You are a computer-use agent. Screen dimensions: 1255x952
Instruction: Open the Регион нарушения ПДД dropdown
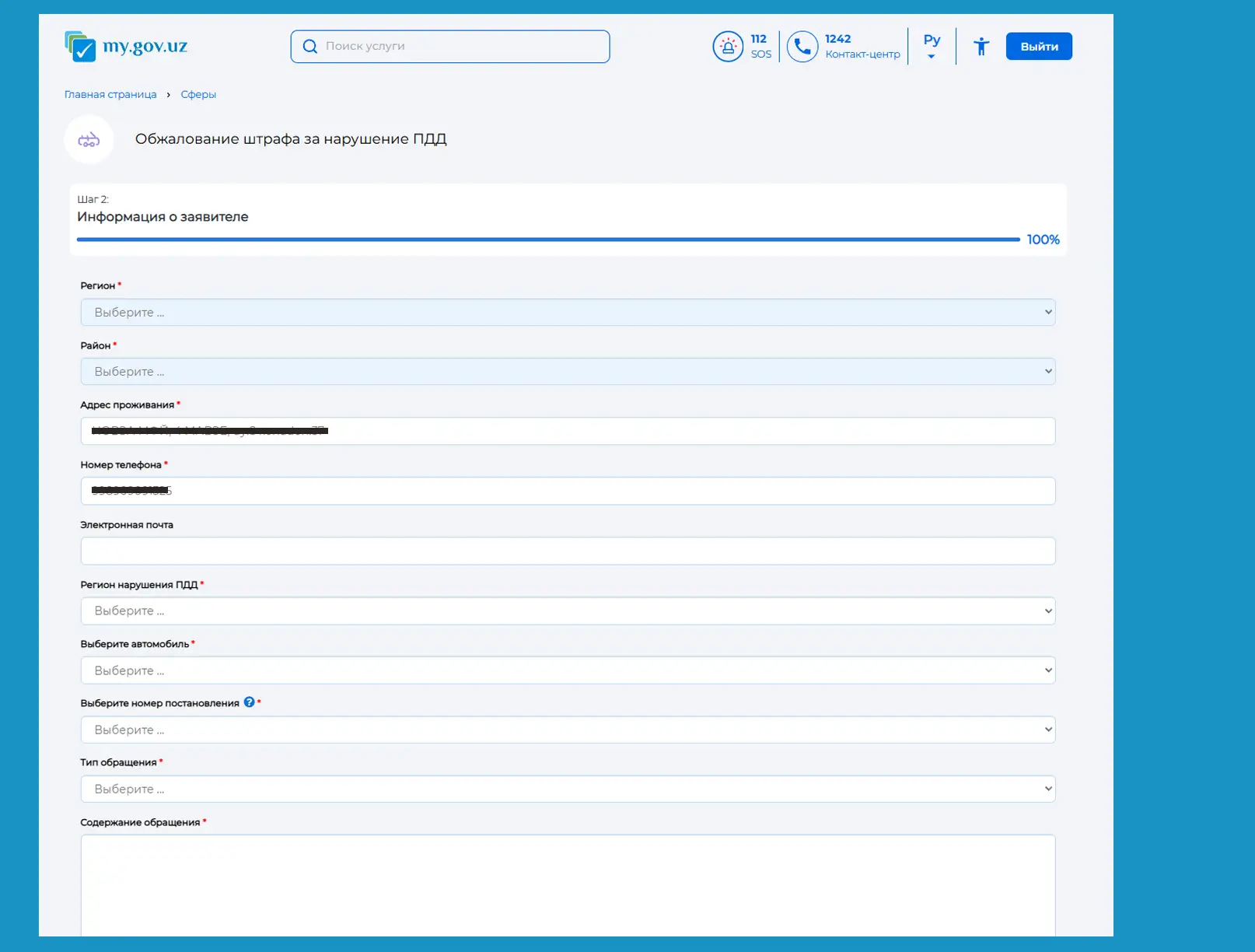[568, 611]
